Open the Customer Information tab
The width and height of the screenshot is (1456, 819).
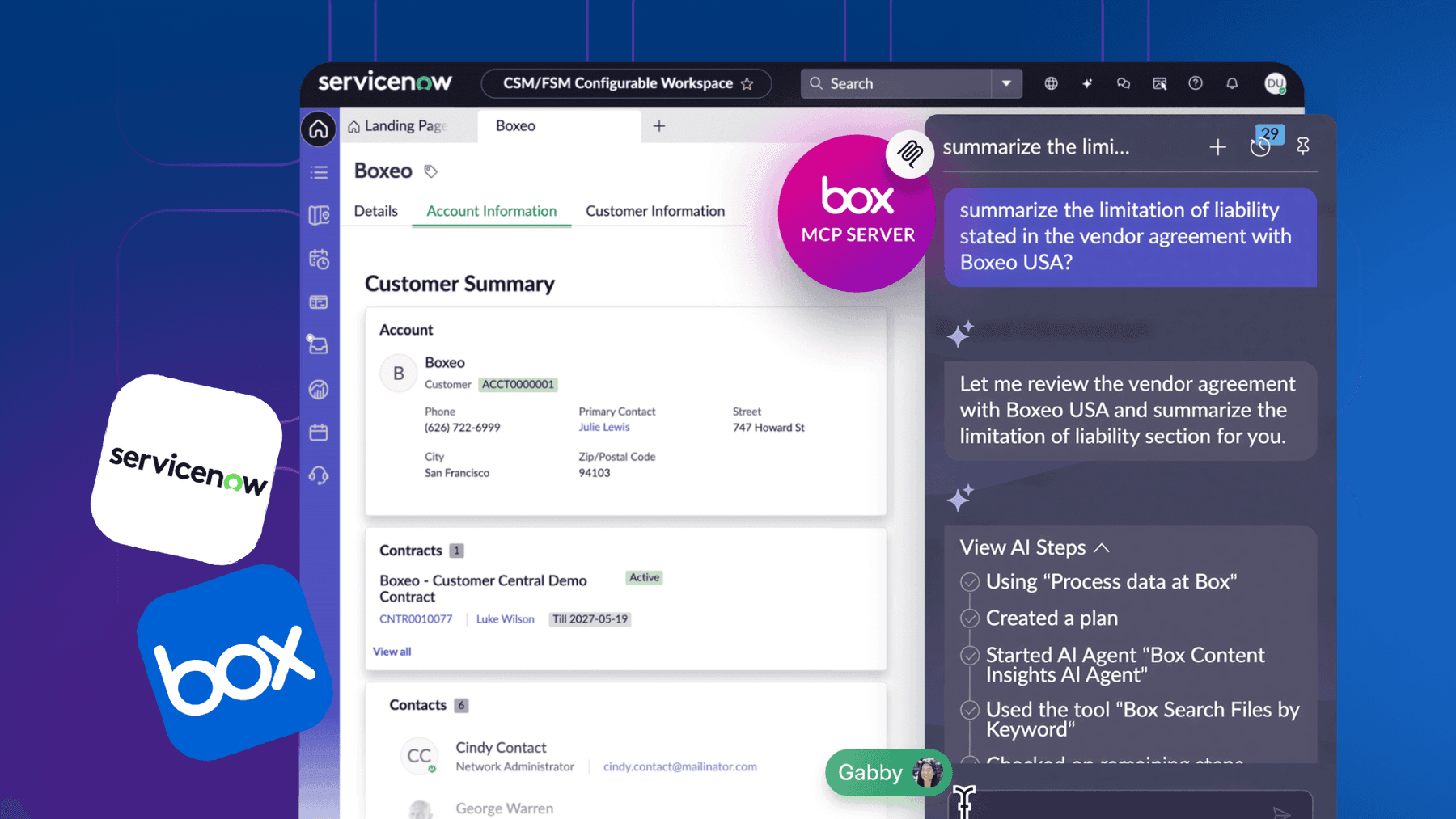coord(655,211)
